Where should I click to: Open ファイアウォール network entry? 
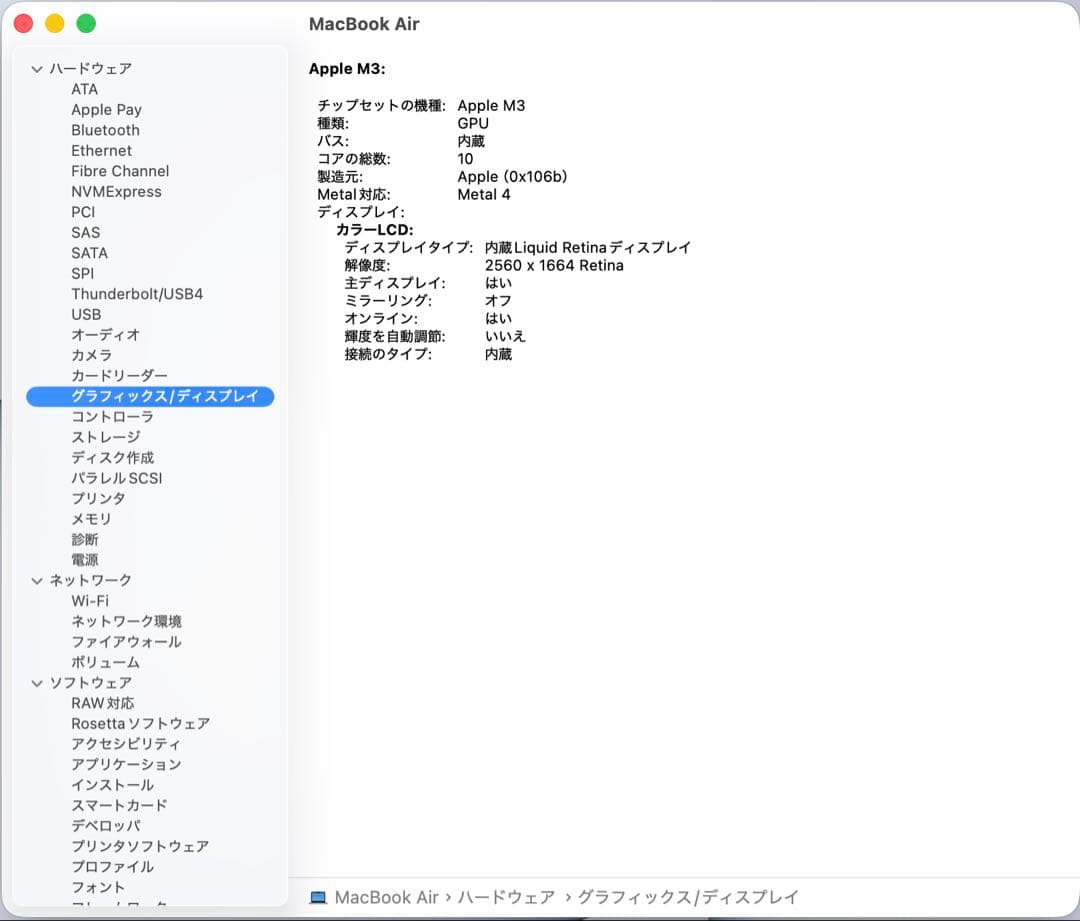click(x=126, y=642)
